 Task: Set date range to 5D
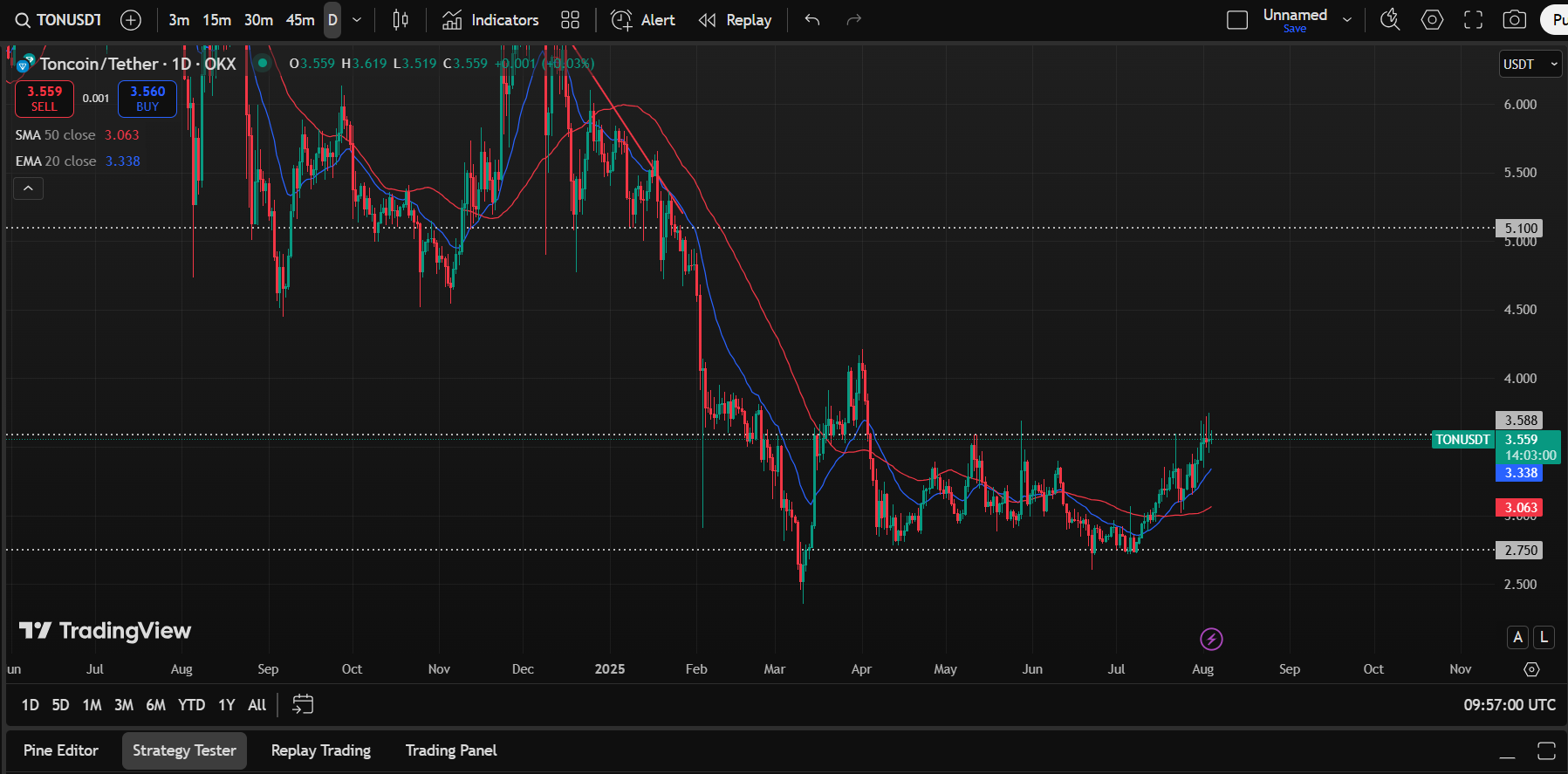click(60, 705)
